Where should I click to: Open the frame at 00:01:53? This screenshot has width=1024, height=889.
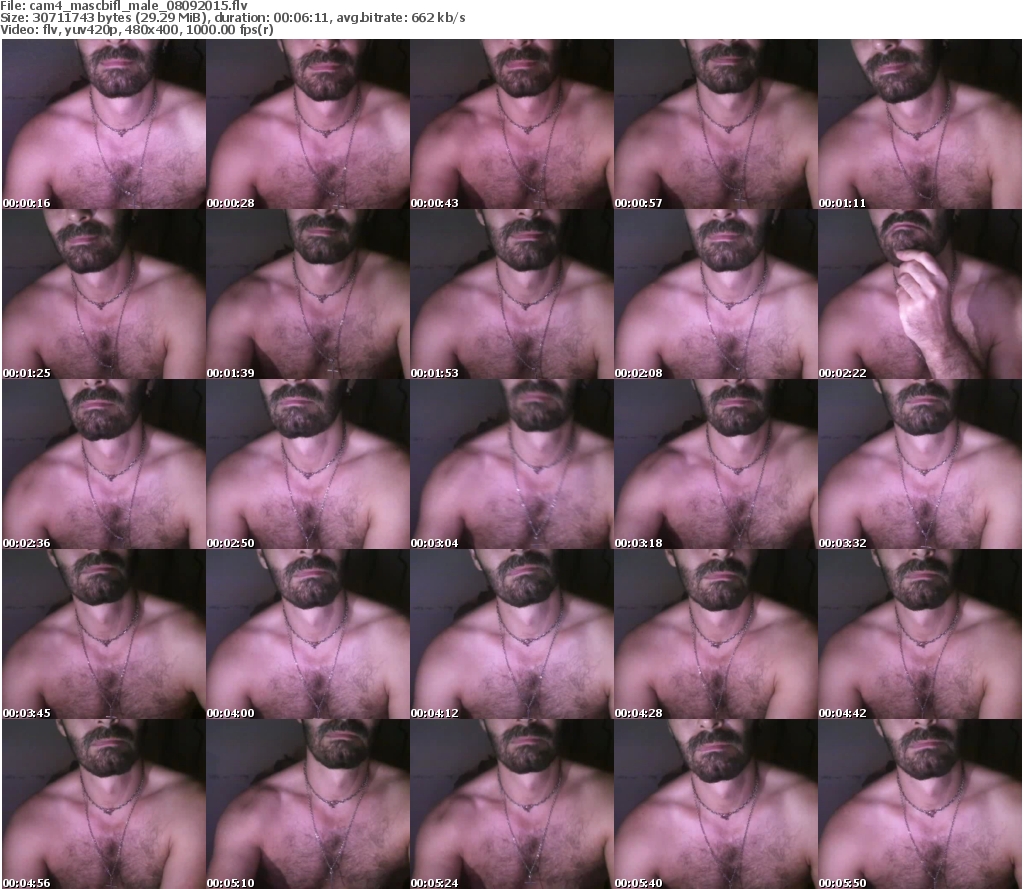point(511,294)
